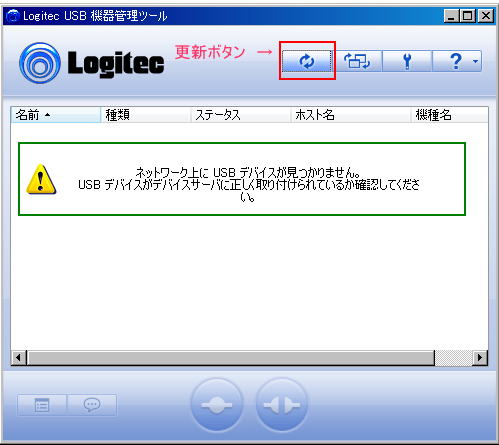
Task: Click the device swap arrows toolbar icon
Action: pyautogui.click(x=357, y=61)
